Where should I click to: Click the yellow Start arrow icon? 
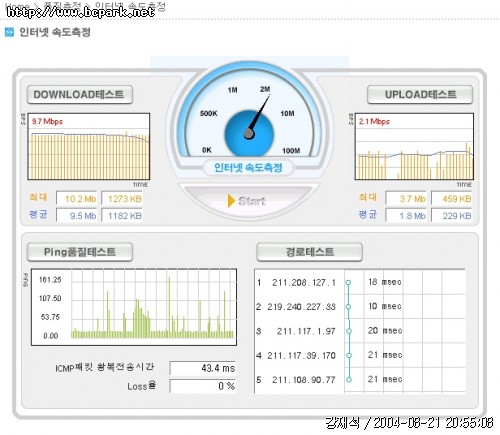[x=231, y=201]
